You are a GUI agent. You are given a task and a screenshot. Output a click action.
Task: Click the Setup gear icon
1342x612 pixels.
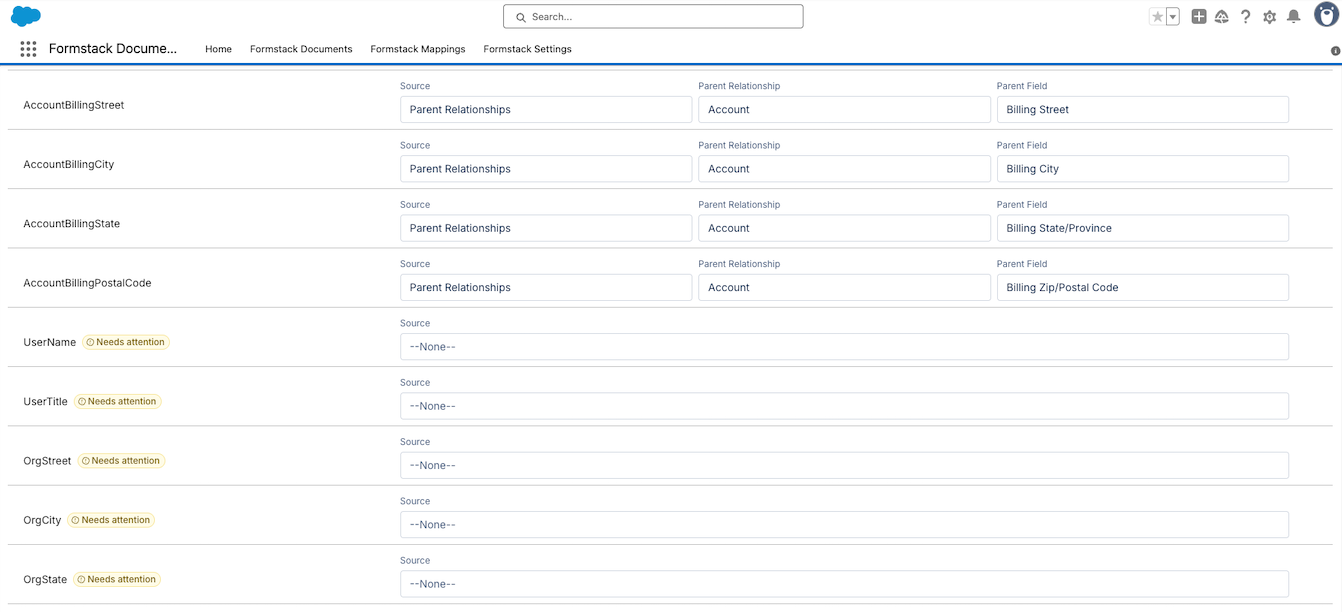tap(1268, 16)
